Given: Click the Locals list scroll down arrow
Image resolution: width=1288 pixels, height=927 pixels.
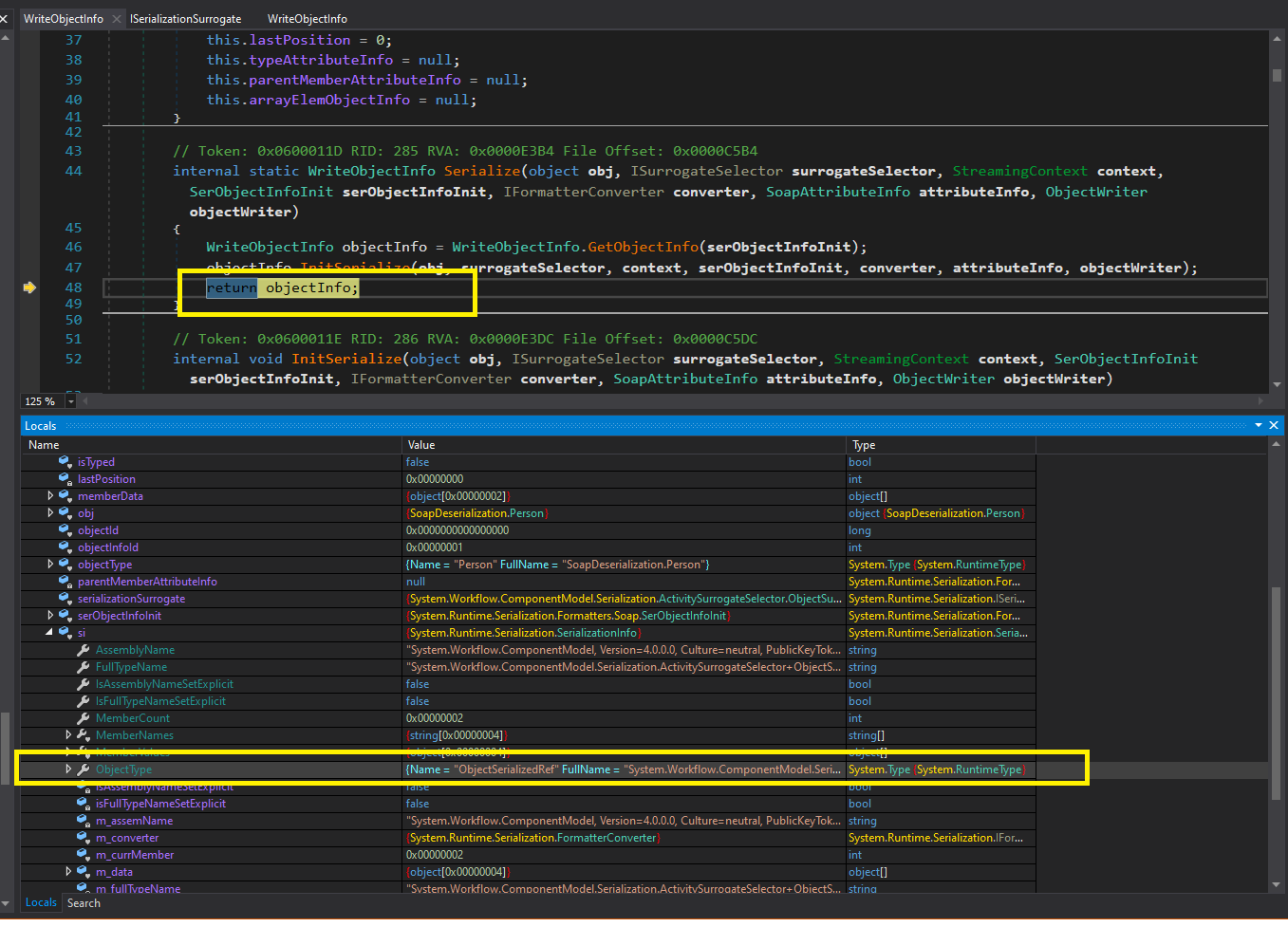Looking at the screenshot, I should point(1277,884).
